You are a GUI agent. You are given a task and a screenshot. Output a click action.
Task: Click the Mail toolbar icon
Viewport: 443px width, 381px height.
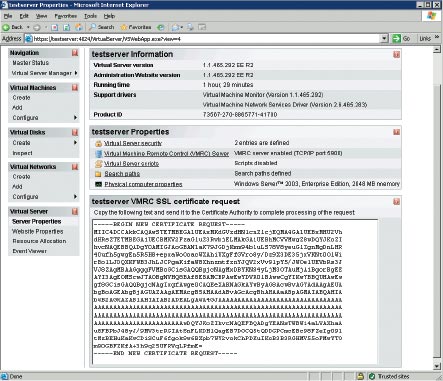click(175, 27)
